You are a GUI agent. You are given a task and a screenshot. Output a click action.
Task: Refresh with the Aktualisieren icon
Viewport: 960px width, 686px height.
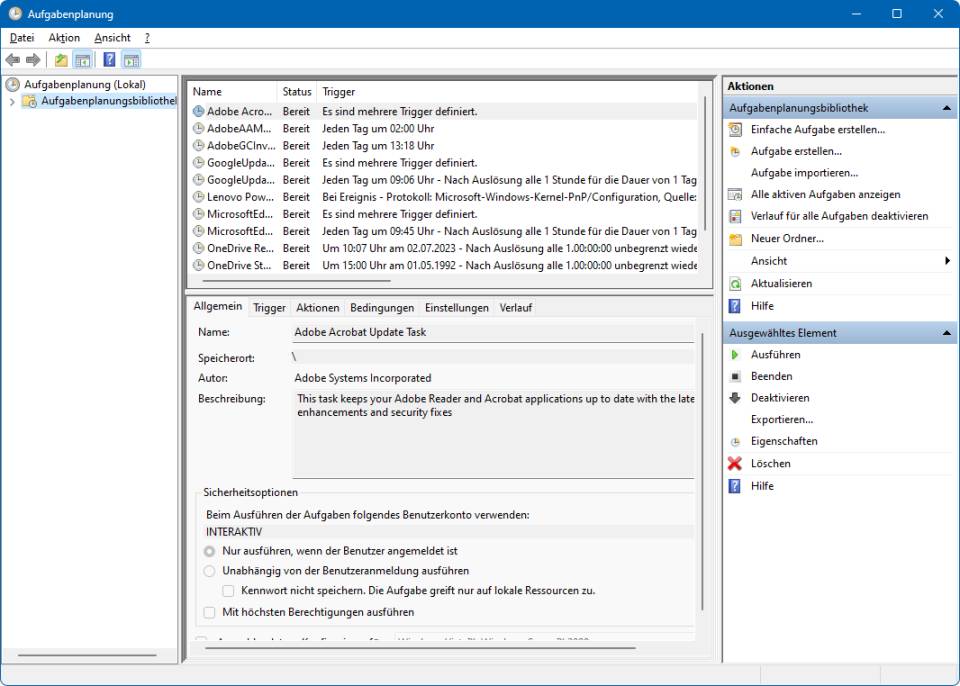735,283
